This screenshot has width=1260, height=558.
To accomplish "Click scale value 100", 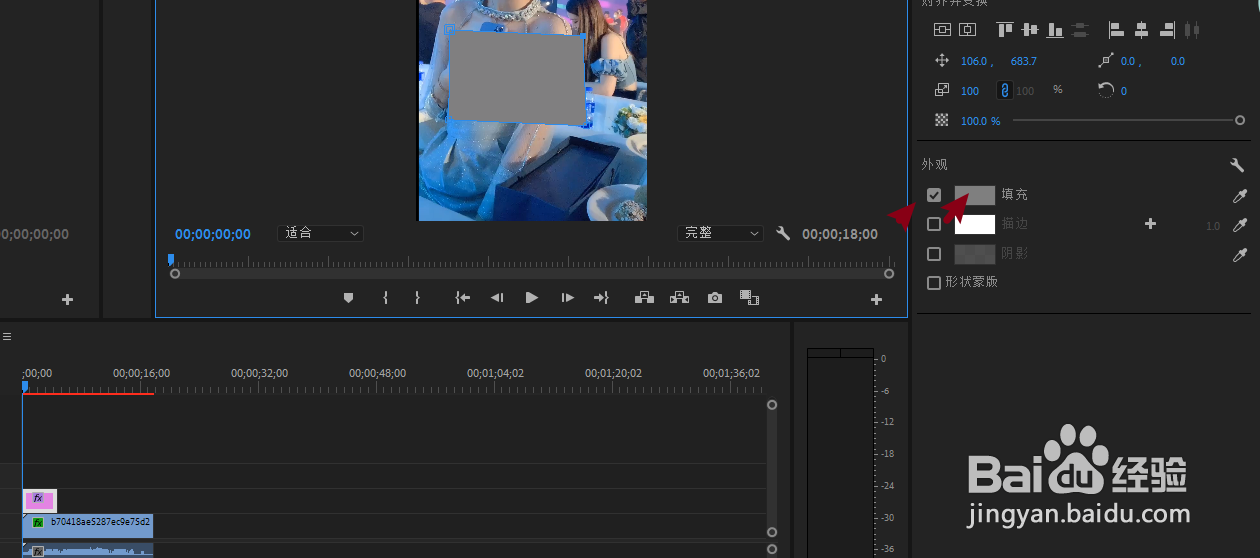I will (x=970, y=91).
